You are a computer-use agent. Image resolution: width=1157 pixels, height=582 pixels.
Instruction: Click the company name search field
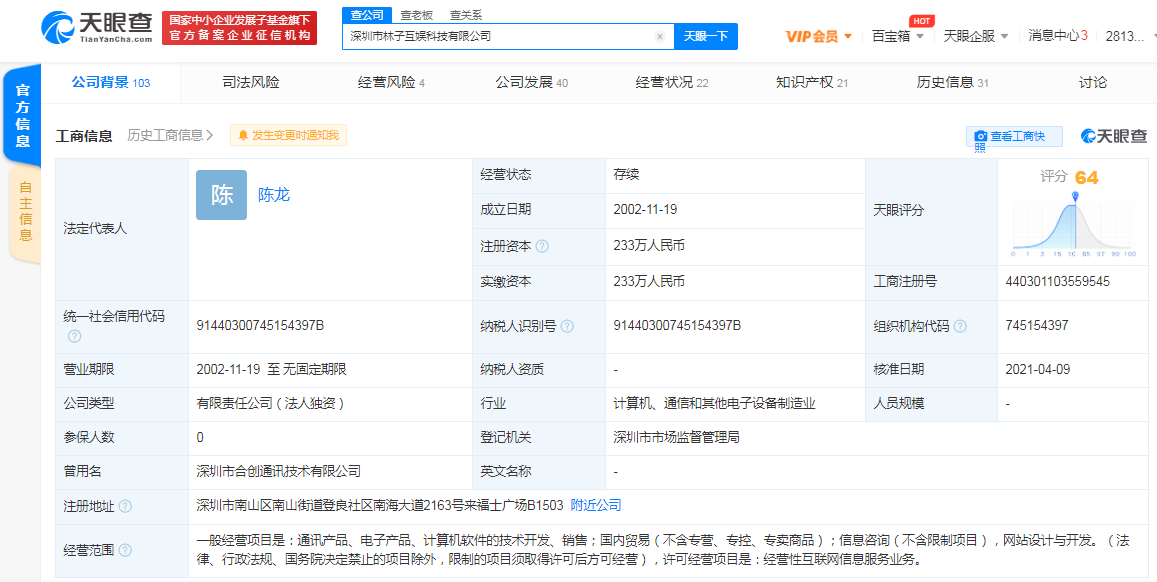tap(500, 36)
